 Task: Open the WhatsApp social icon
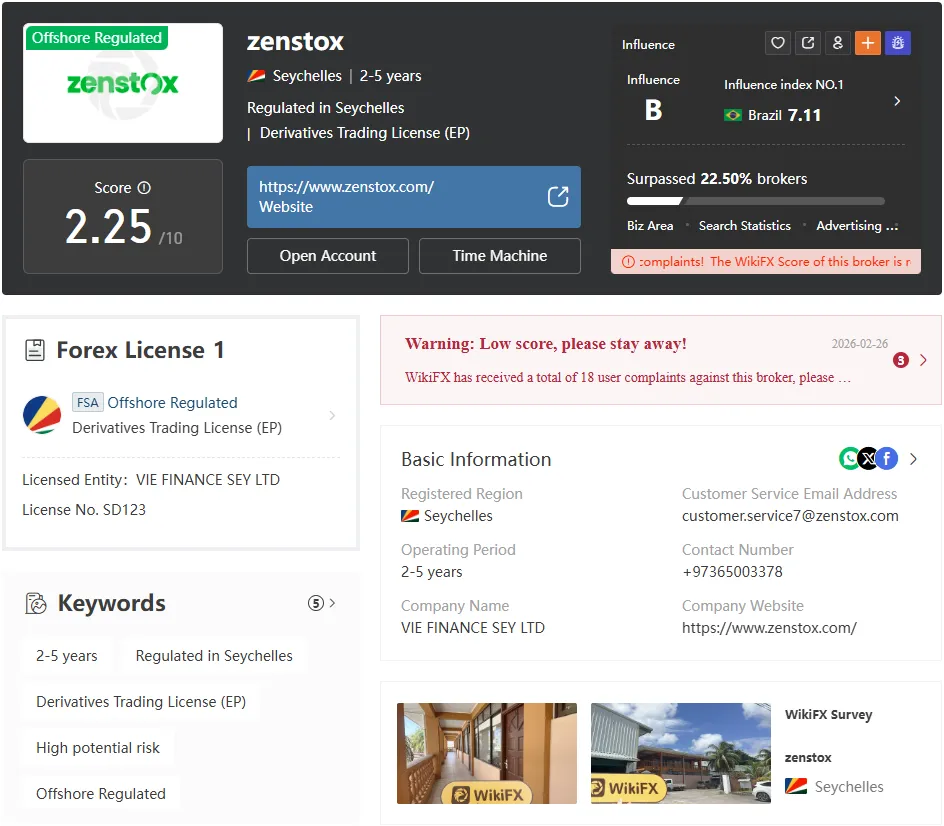click(x=849, y=459)
